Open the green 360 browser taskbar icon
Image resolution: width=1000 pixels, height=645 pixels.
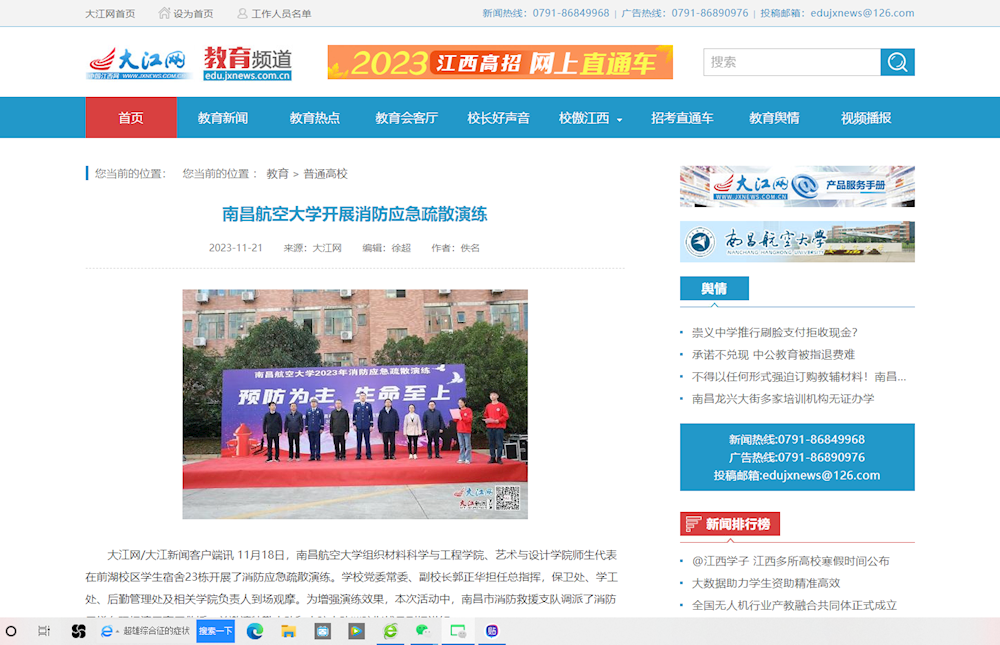390,631
